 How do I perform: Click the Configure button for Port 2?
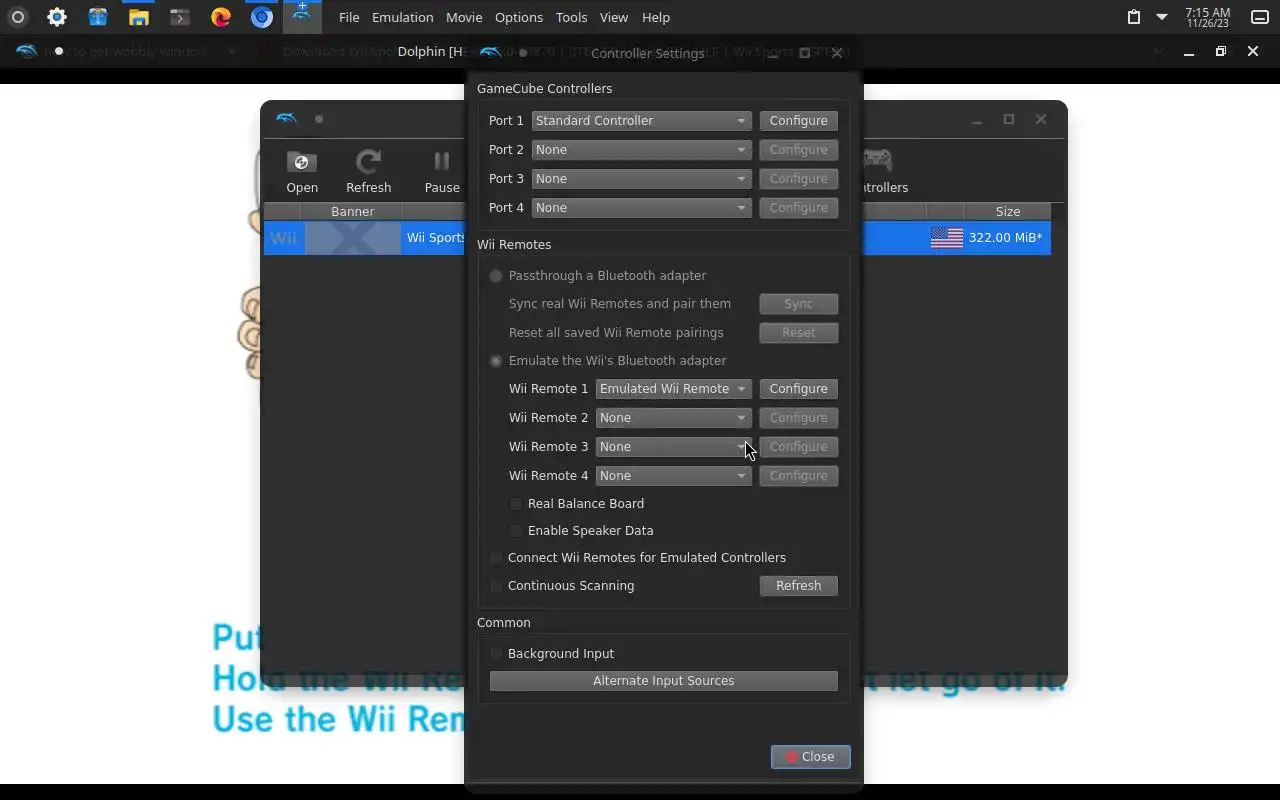click(x=798, y=149)
